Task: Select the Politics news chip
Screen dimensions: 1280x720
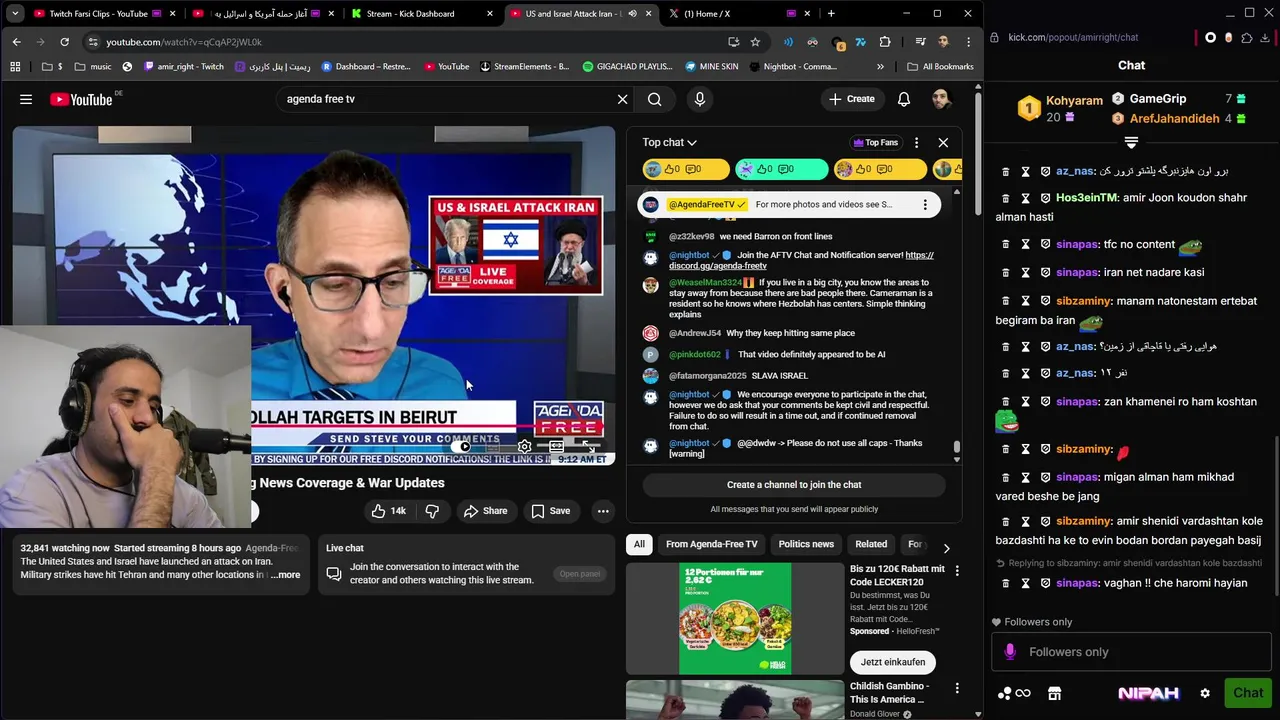Action: (x=806, y=544)
